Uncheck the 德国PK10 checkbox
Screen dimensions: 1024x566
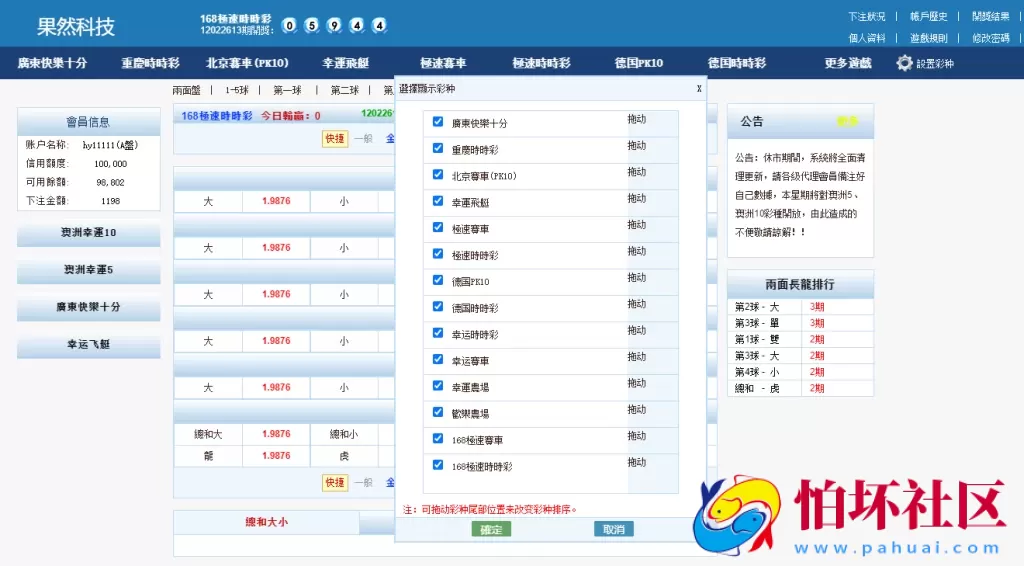coord(438,280)
